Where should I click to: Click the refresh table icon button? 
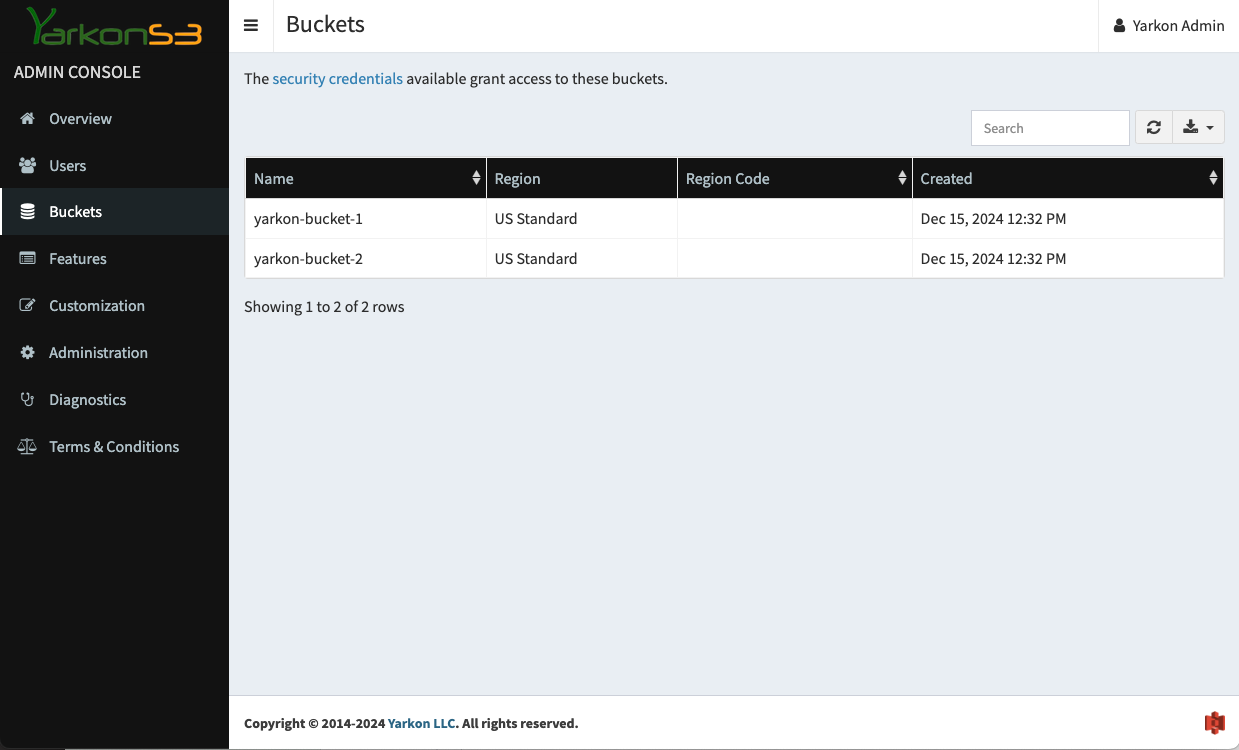[1153, 128]
